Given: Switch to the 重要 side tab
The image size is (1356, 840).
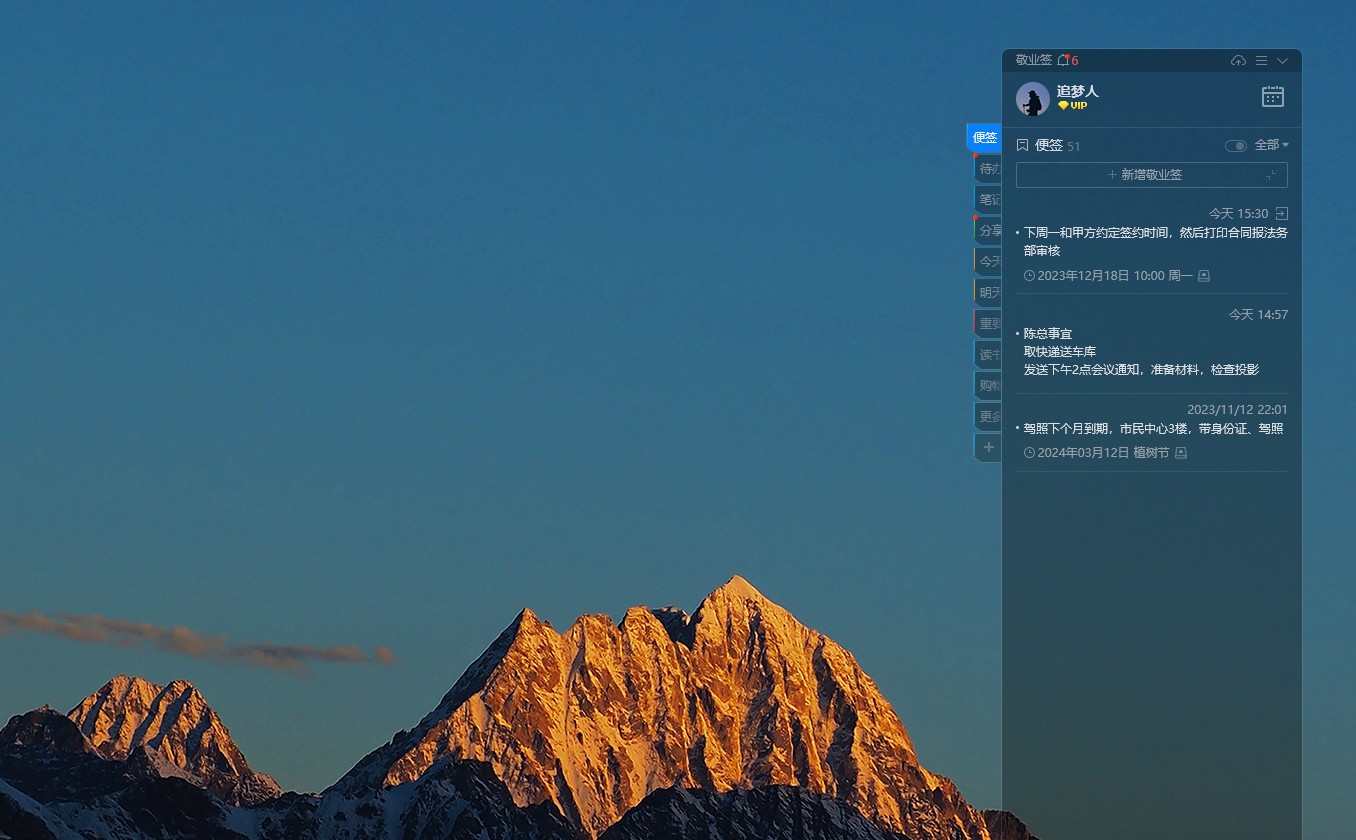Looking at the screenshot, I should [x=988, y=323].
